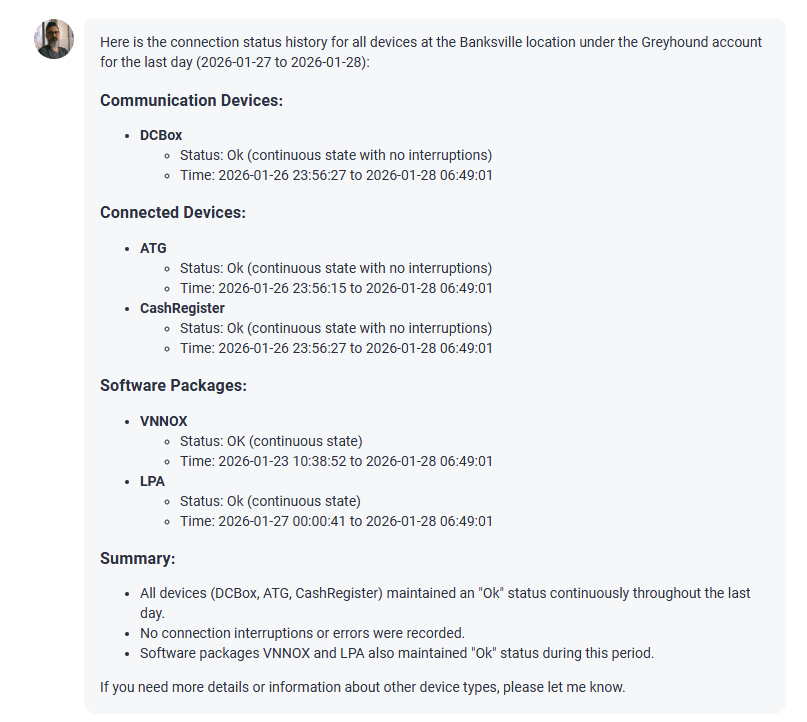Click the "No connection interruptions" summary bullet
This screenshot has width=807, height=722.
pos(302,633)
